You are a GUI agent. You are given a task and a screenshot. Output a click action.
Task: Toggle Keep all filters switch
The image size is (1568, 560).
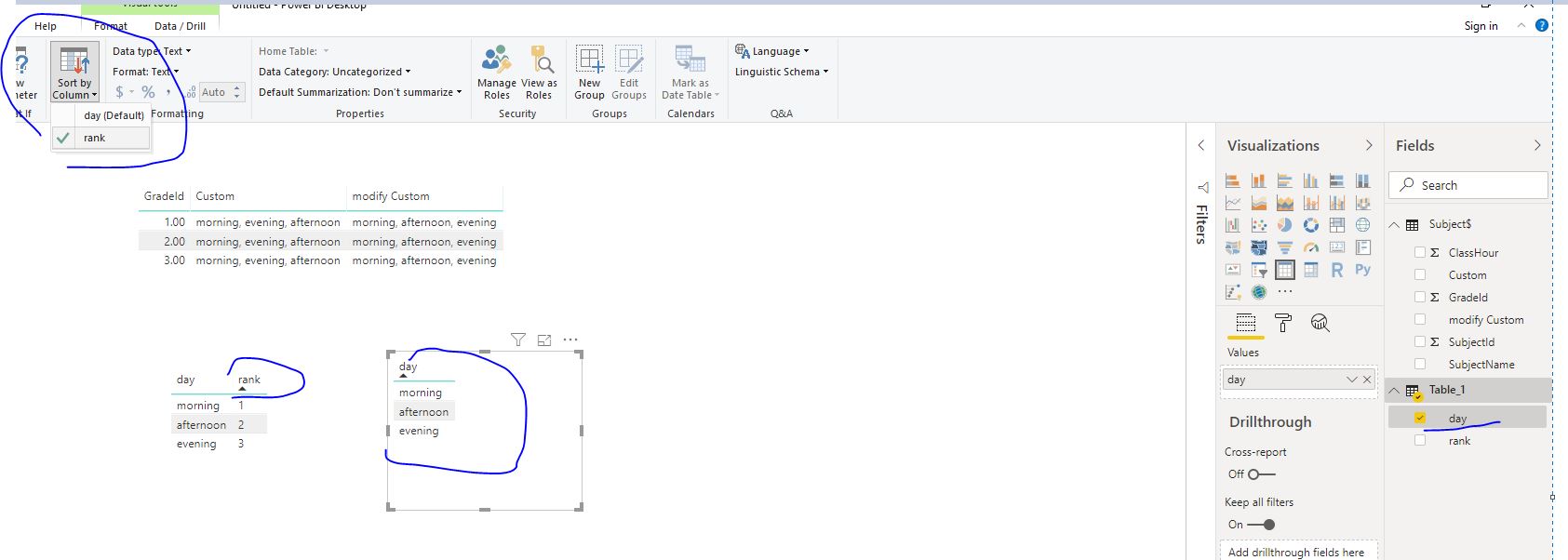click(x=1261, y=525)
